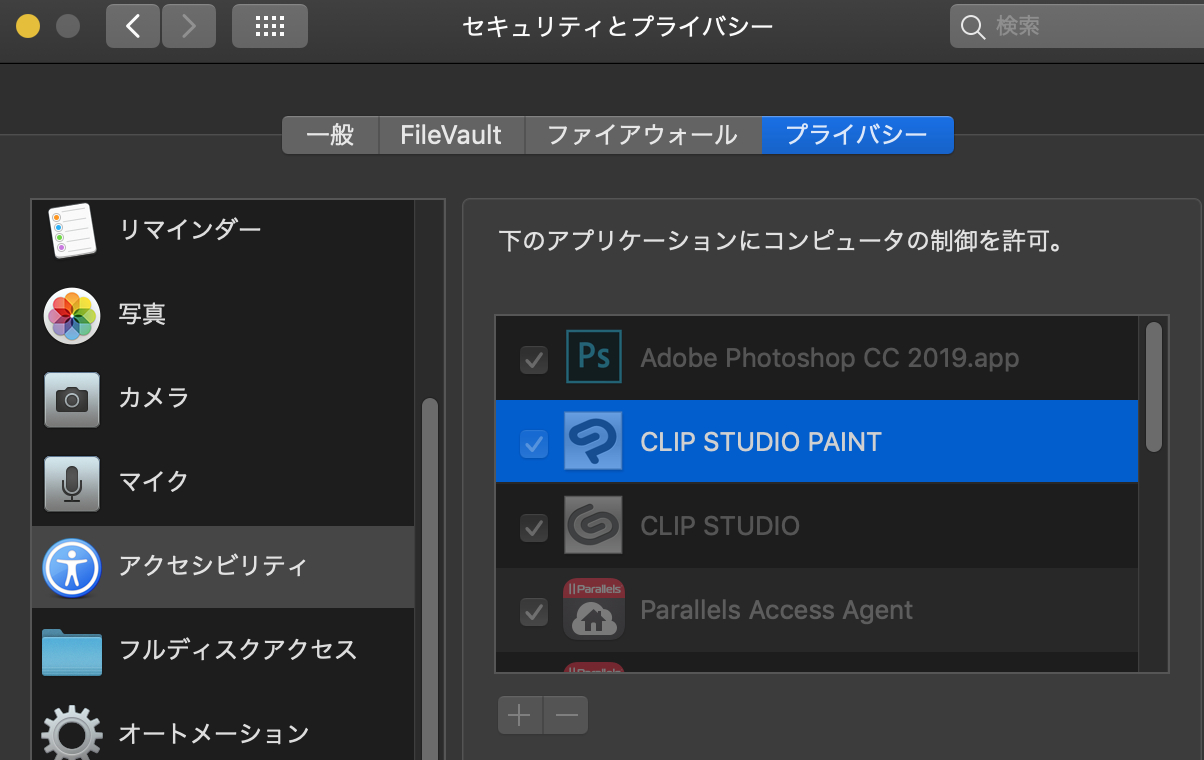1204x760 pixels.
Task: Open the Automation gear icon
Action: pos(72,734)
